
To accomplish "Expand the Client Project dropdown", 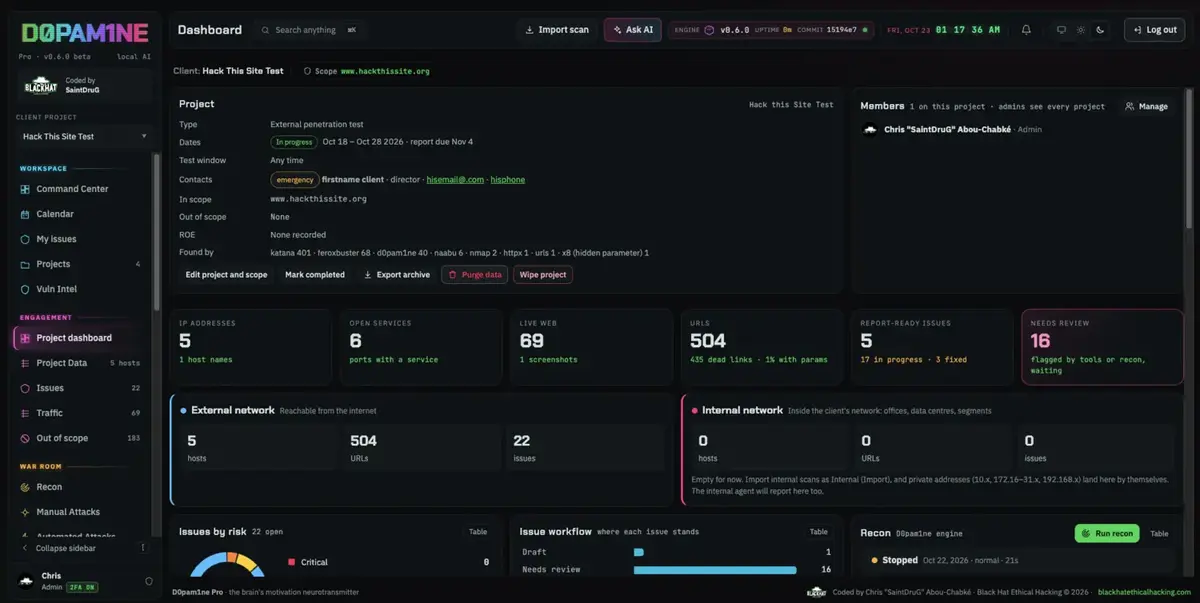I will (84, 137).
